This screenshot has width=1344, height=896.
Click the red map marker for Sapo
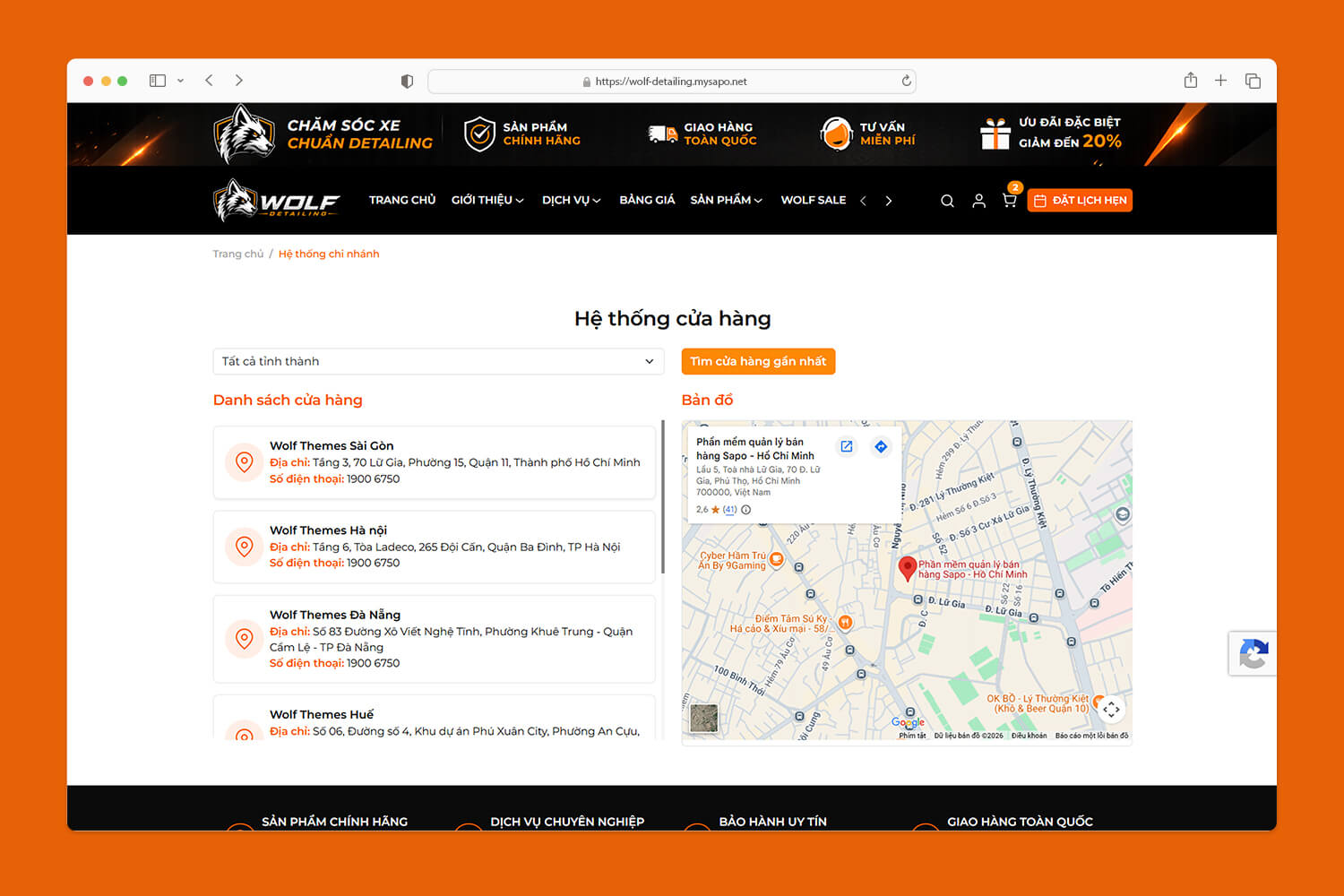click(907, 568)
